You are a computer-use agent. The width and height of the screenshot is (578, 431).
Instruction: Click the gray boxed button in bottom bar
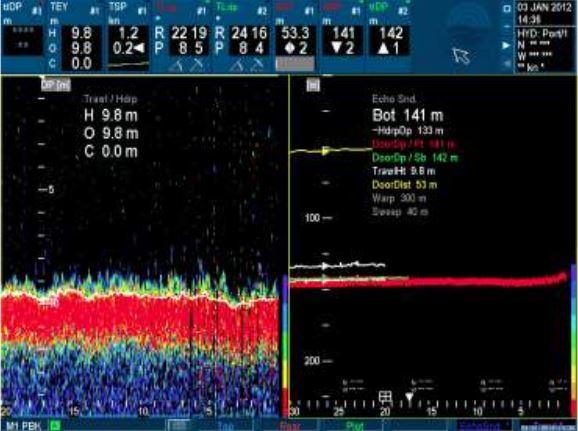[x=179, y=425]
